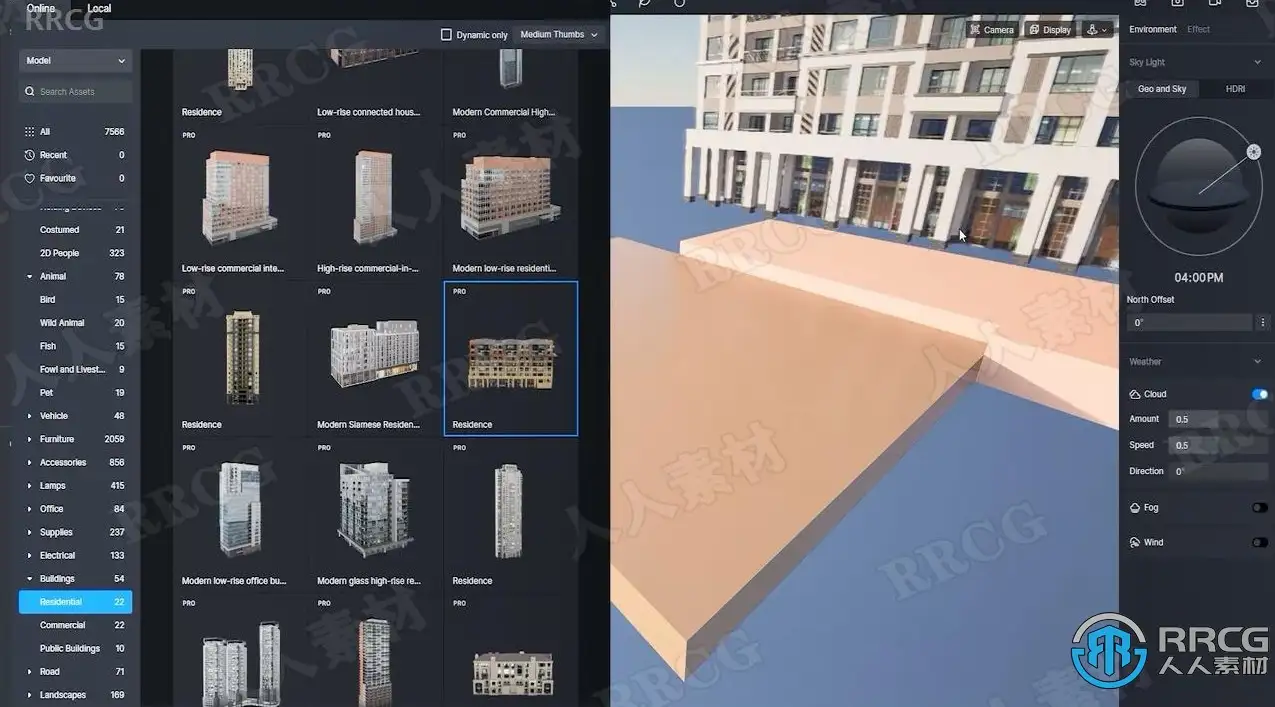Collapse the Animal category tree arrow

click(x=29, y=277)
